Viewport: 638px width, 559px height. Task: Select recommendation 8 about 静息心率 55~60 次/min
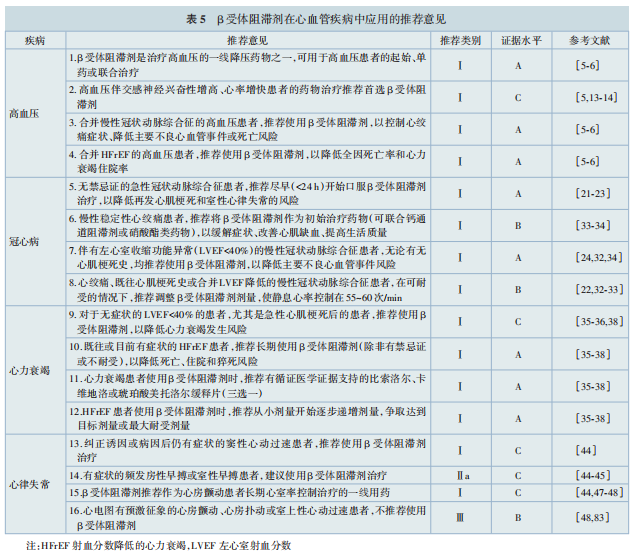(247, 290)
